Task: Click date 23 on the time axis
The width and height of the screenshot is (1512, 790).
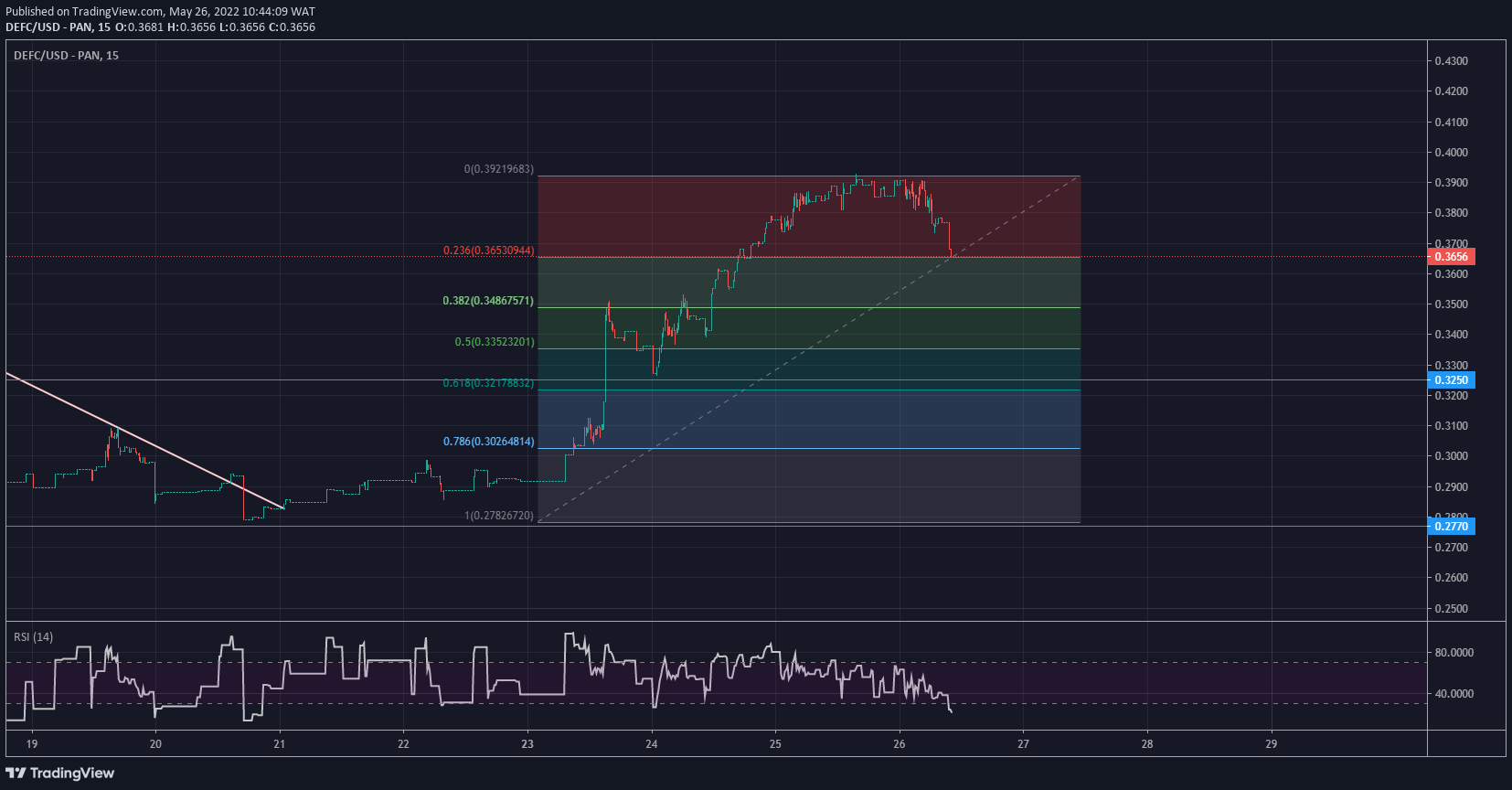Action: coord(527,744)
